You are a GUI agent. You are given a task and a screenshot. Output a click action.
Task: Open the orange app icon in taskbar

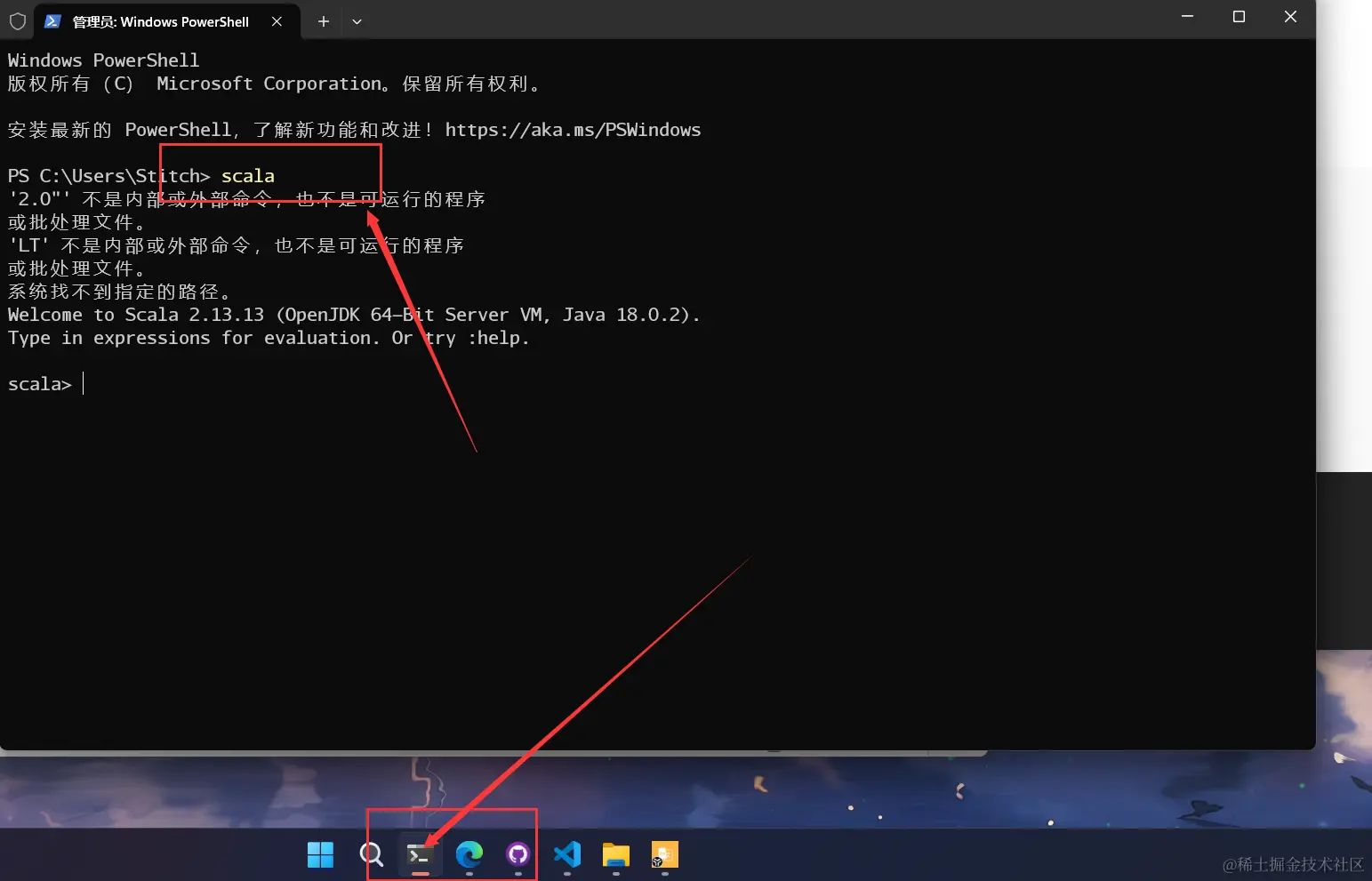point(664,854)
